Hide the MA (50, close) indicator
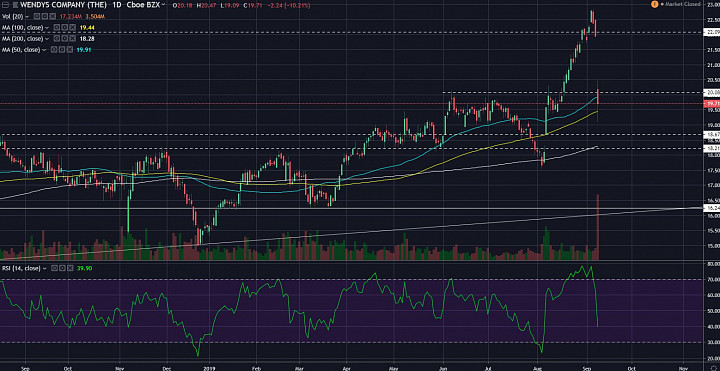This screenshot has width=720, height=371. pyautogui.click(x=54, y=50)
